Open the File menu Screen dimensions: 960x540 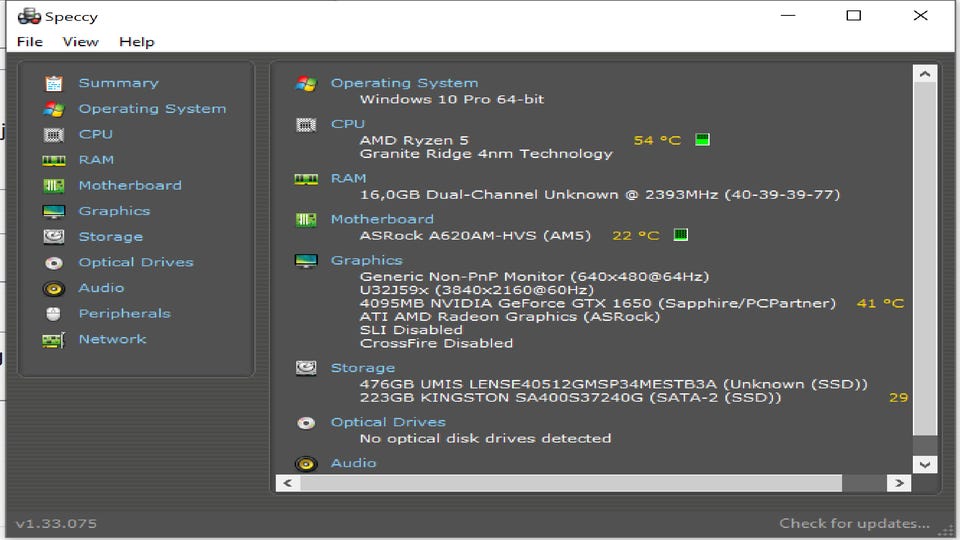pos(30,42)
